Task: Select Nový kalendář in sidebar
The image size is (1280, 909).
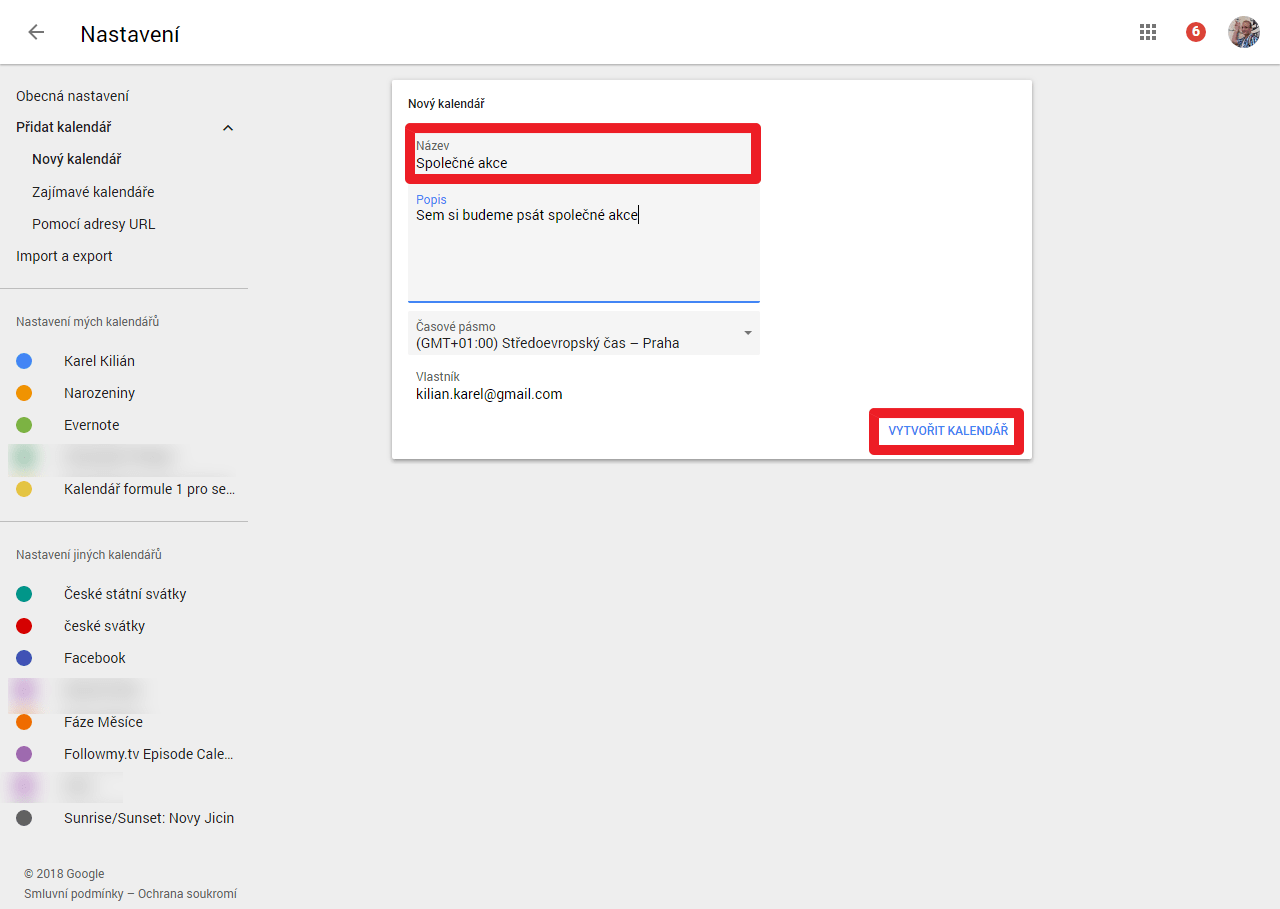Action: 76,159
